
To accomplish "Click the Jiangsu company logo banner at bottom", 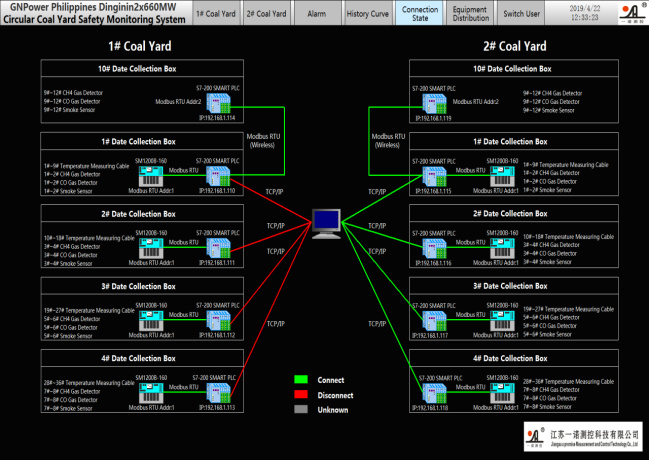I will point(583,437).
